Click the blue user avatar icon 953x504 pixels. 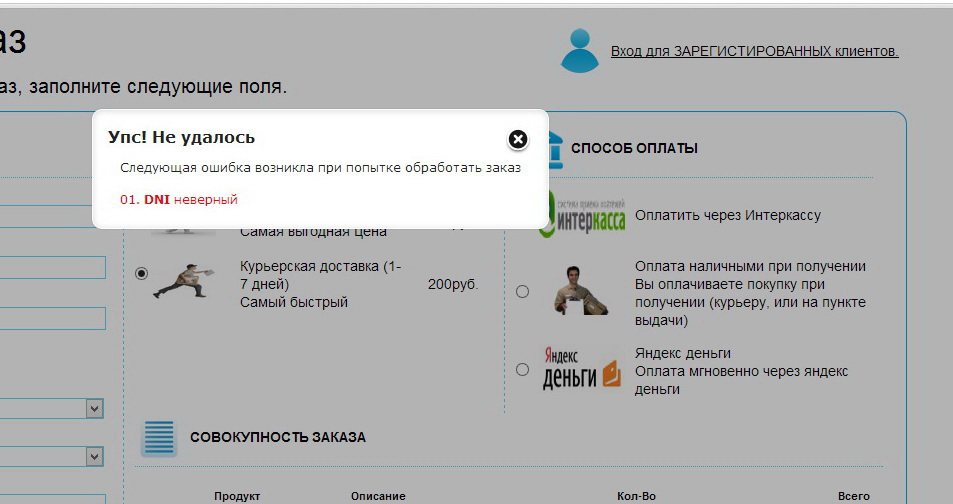tap(580, 50)
